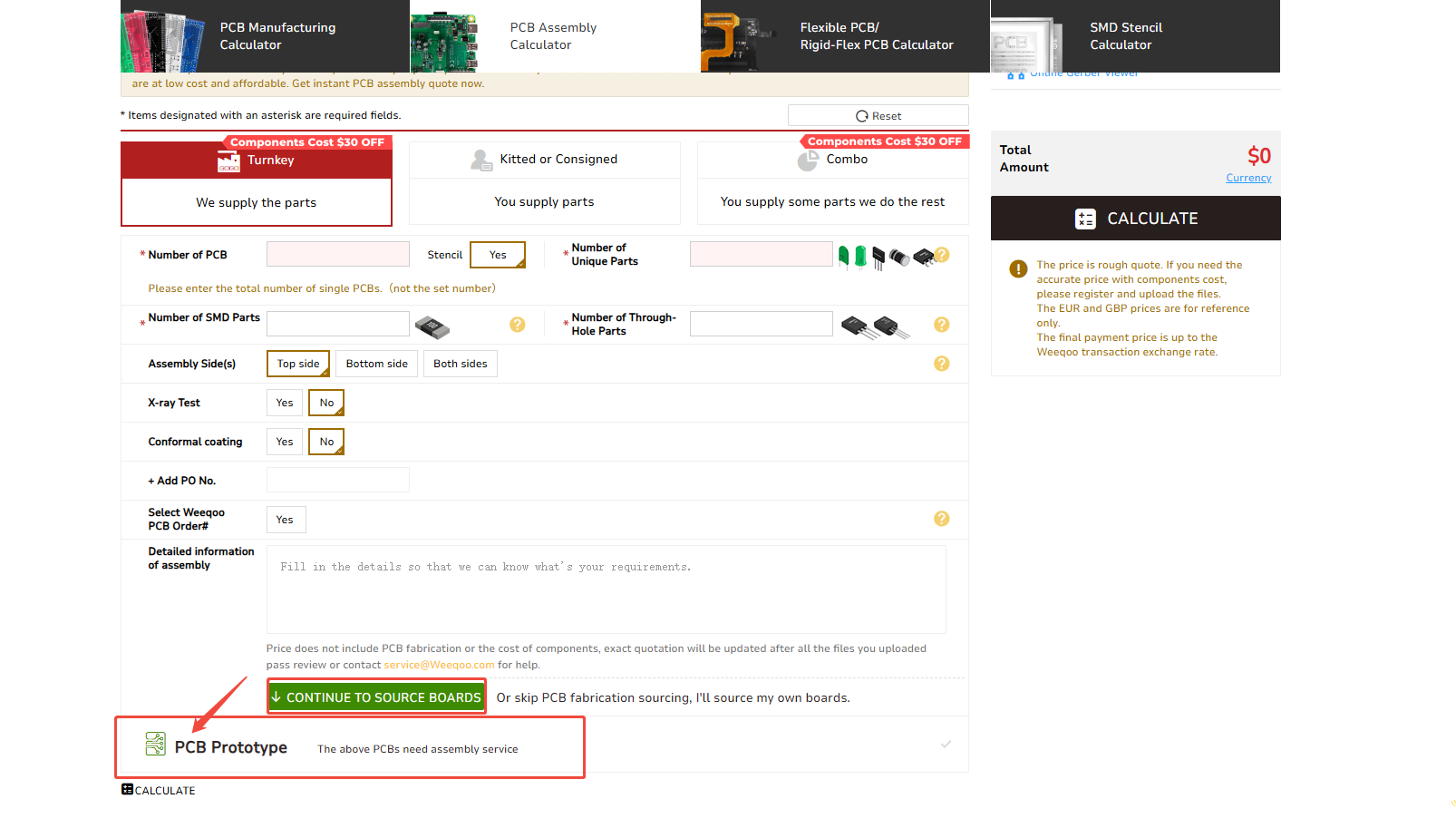Click the calculator icon at bottom left
1456x818 pixels.
click(127, 790)
